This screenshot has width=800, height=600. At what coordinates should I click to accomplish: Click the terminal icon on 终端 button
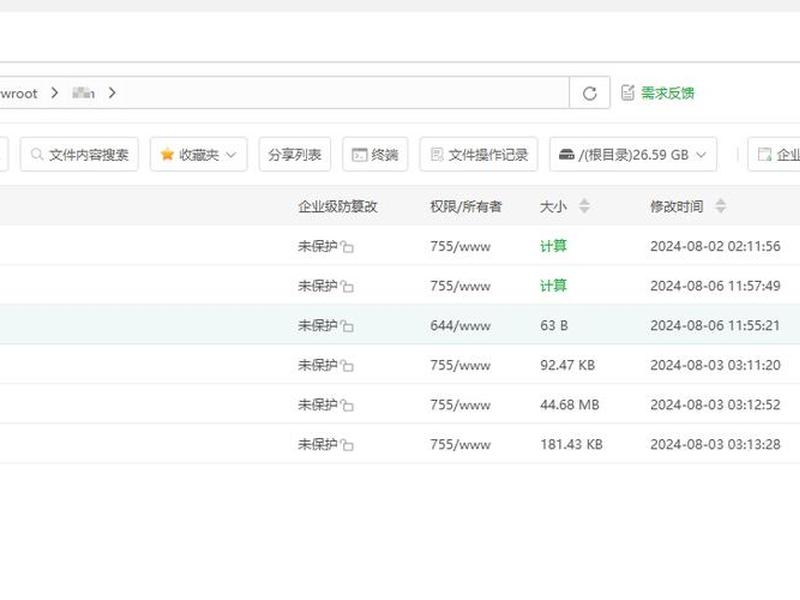coord(360,155)
